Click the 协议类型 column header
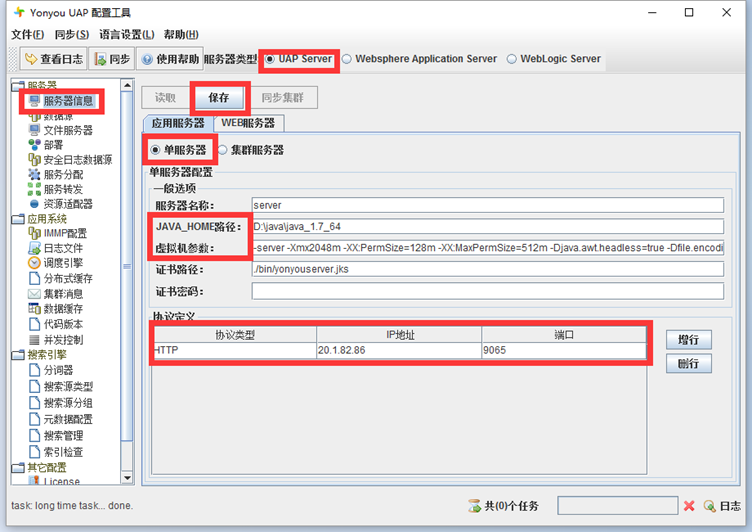The height and width of the screenshot is (532, 752). [235, 335]
